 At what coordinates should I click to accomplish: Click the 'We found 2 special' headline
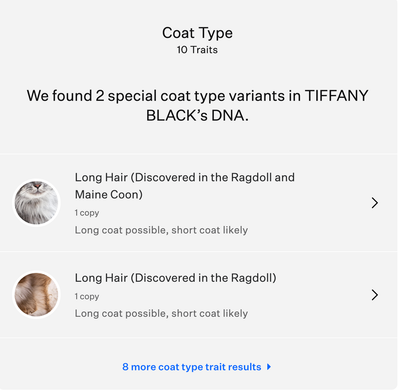197,106
